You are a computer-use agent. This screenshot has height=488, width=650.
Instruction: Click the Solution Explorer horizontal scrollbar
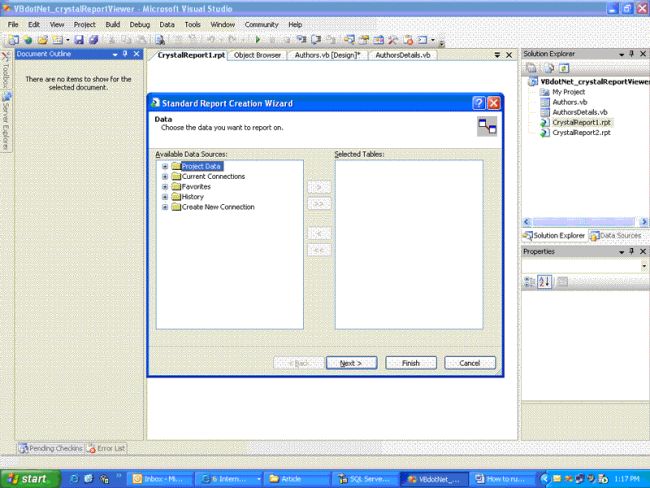point(584,222)
